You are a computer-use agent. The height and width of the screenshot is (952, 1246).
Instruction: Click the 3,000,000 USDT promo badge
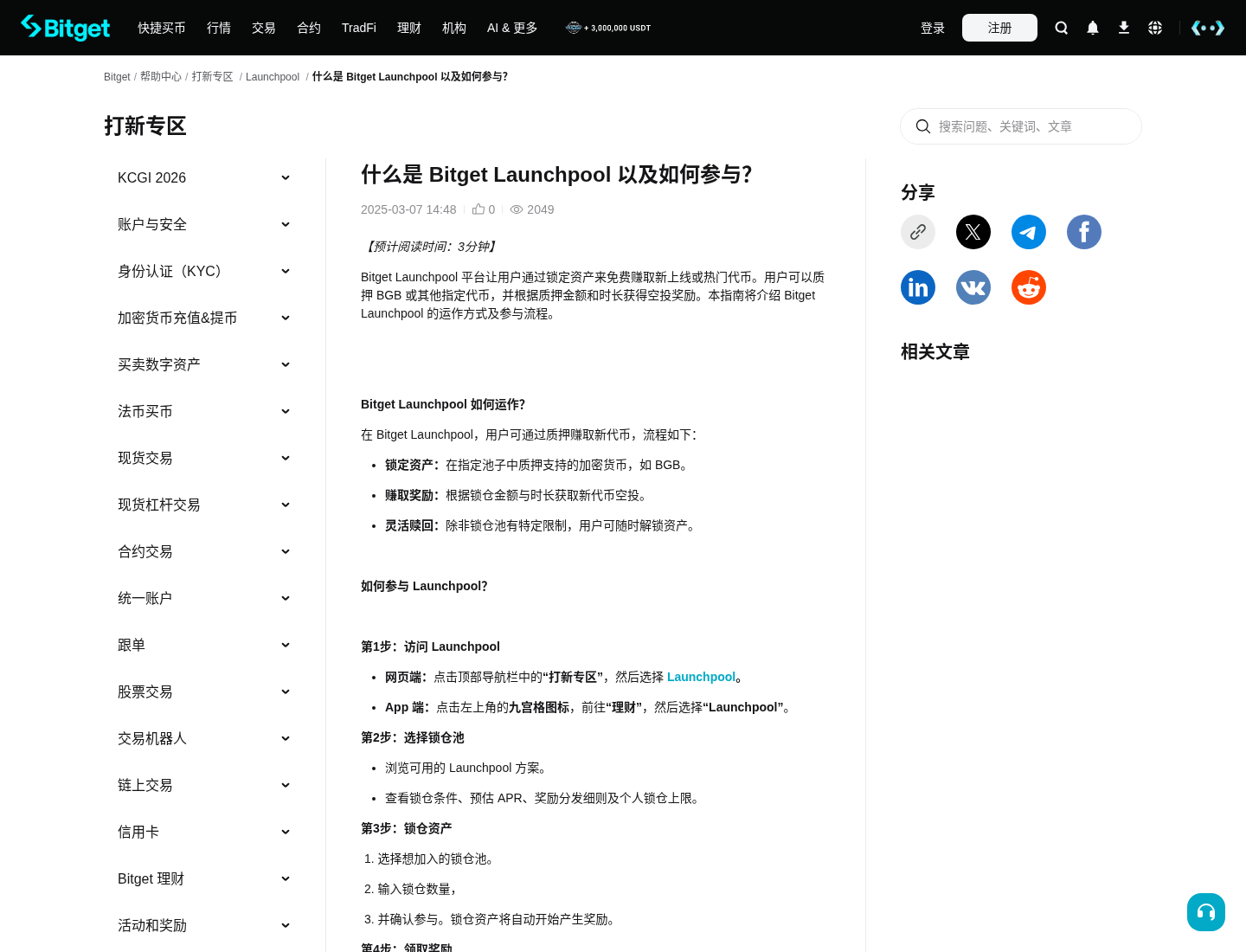pyautogui.click(x=608, y=28)
